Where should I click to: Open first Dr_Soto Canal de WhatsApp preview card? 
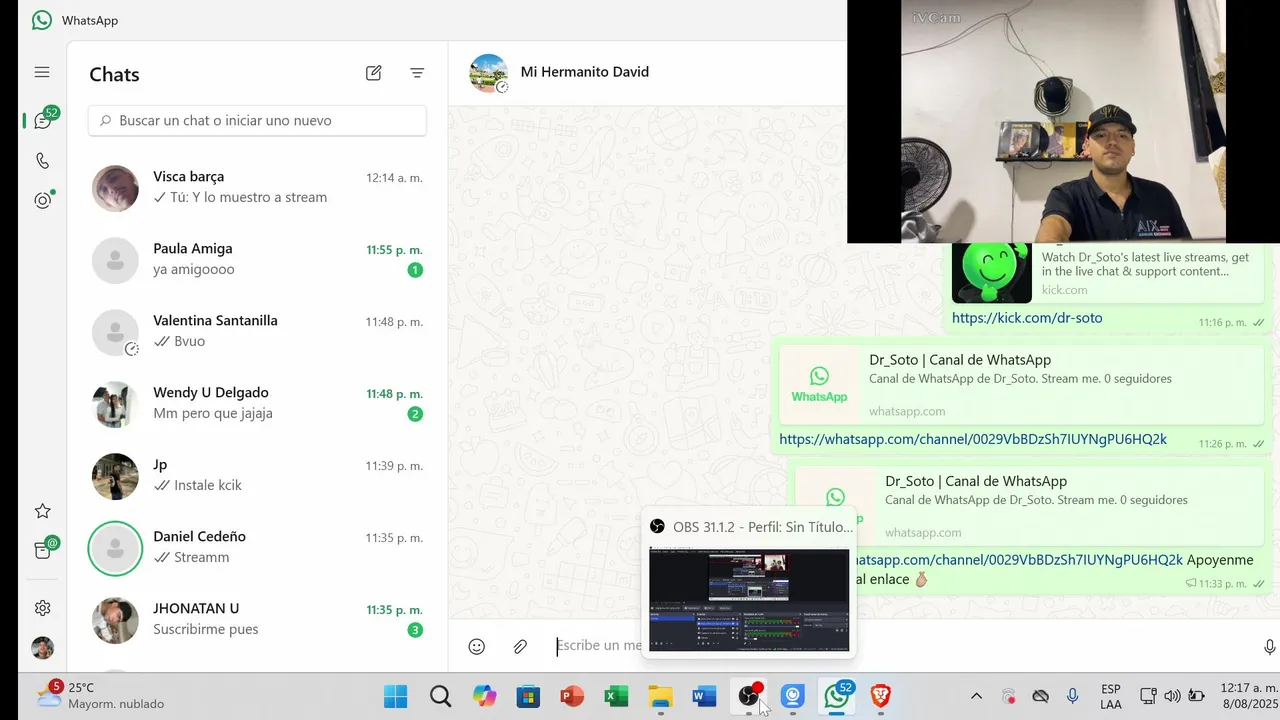click(1021, 385)
